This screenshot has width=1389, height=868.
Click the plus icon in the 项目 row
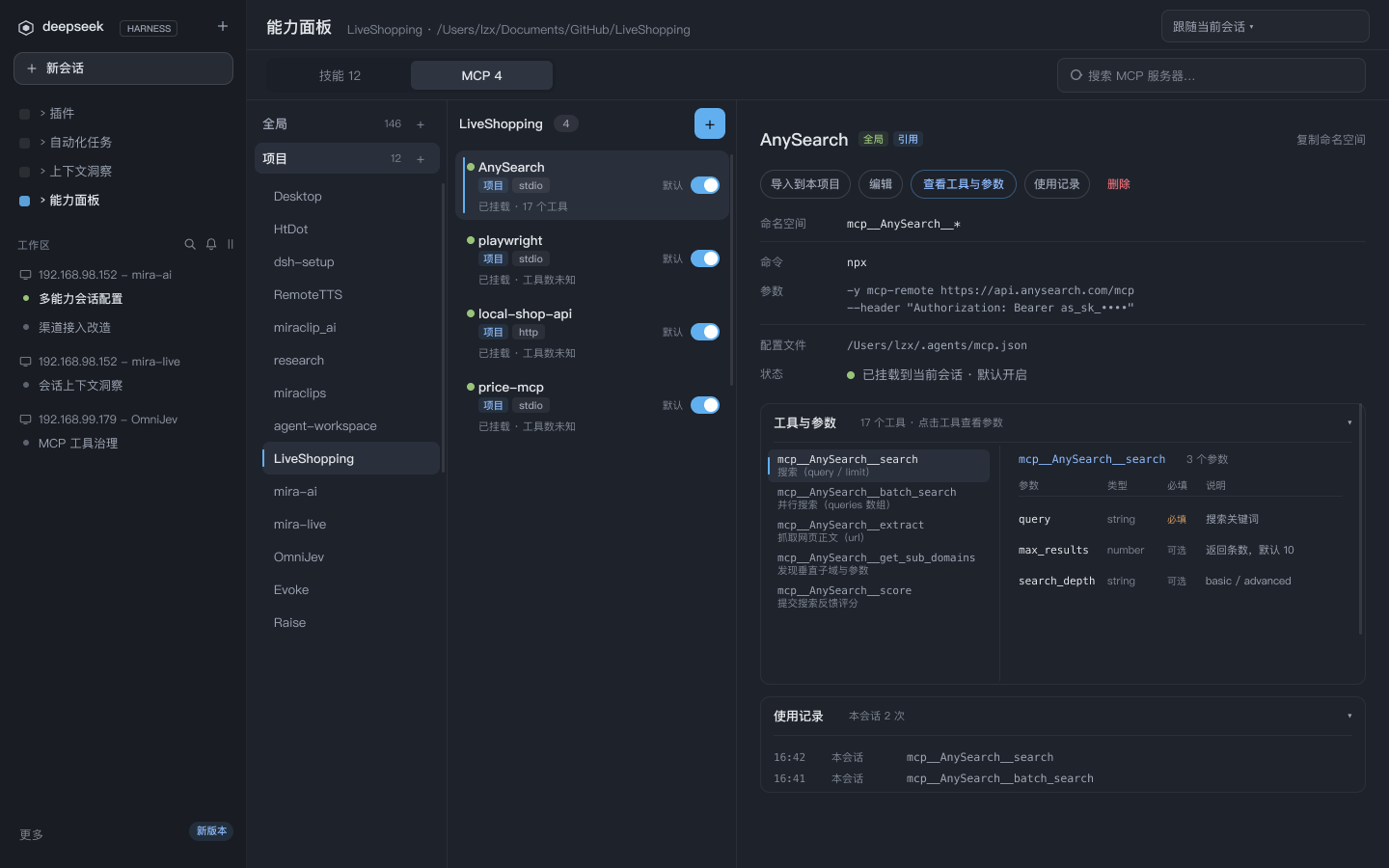coord(421,159)
